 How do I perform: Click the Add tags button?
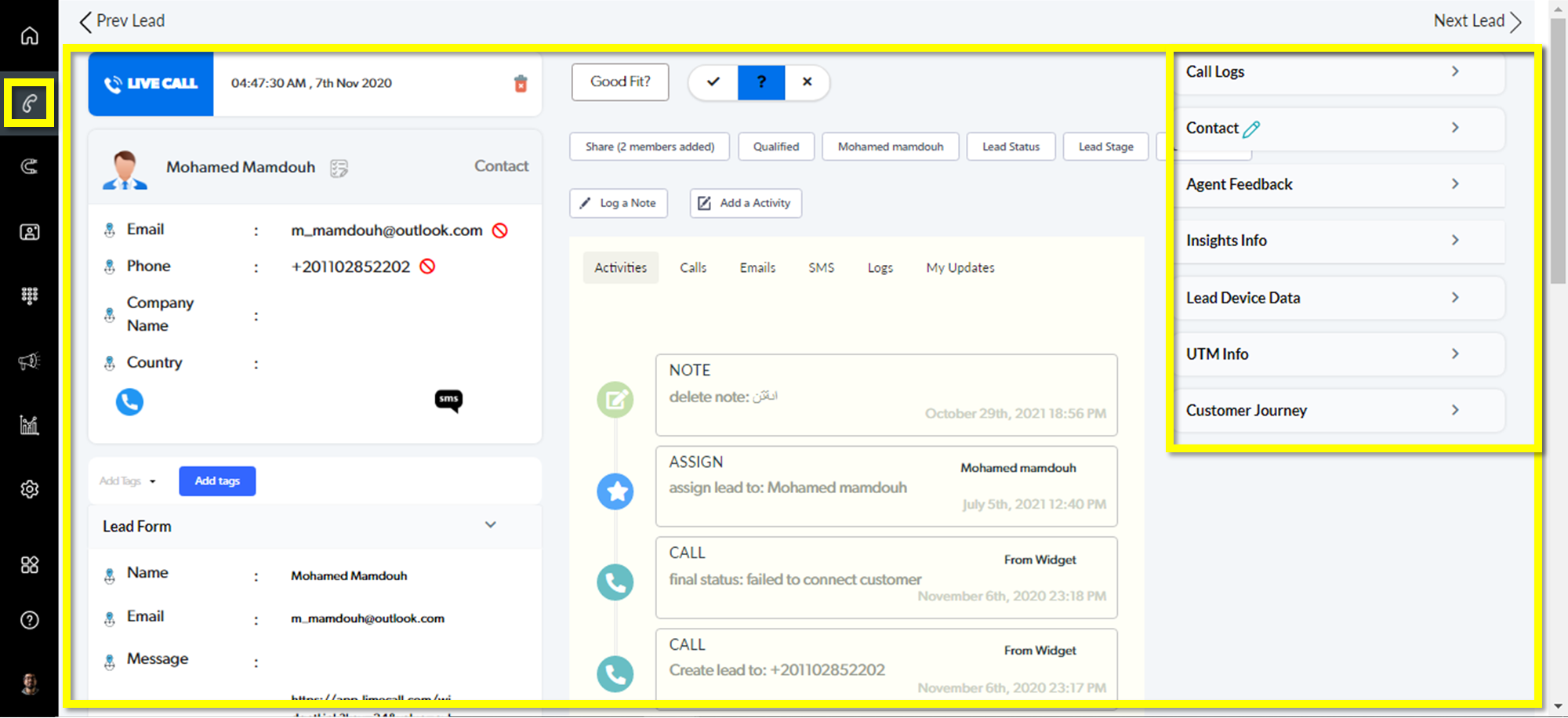click(x=217, y=481)
